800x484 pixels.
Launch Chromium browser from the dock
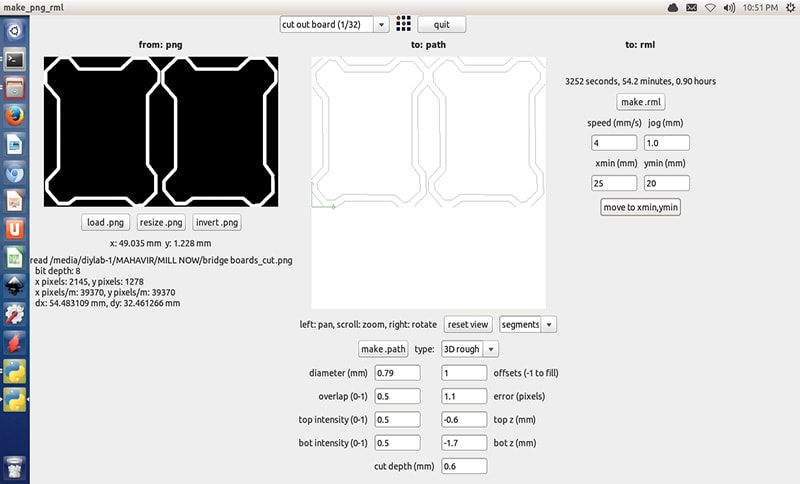pos(14,173)
